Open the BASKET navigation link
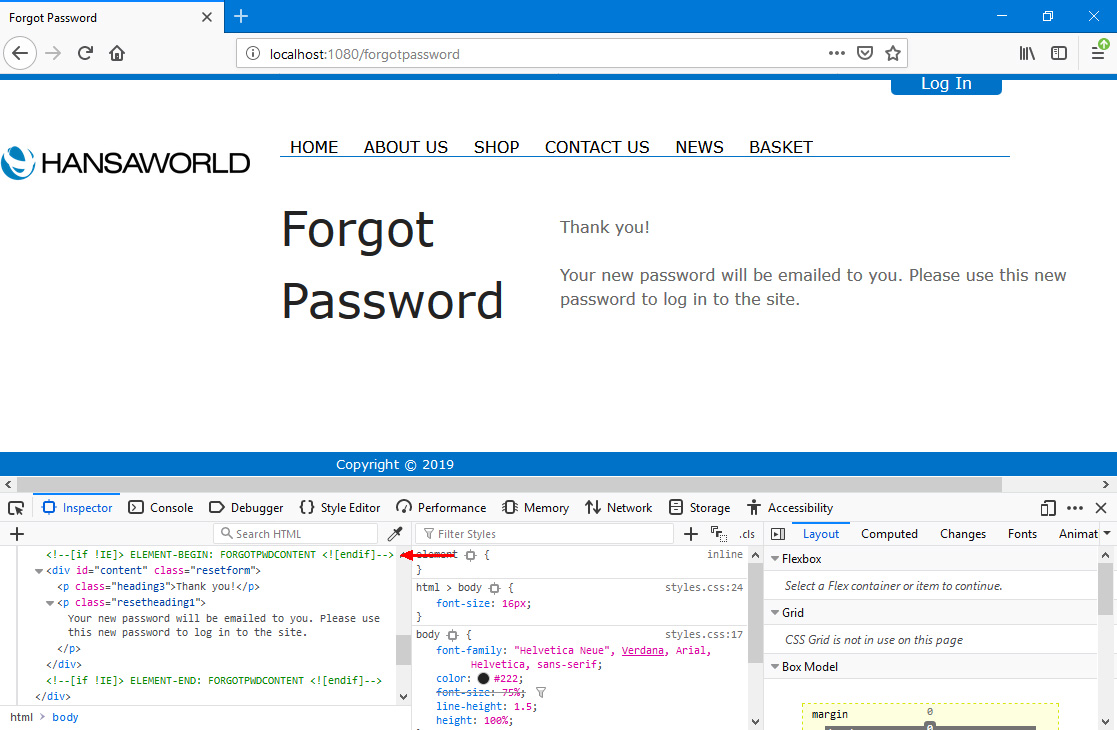The width and height of the screenshot is (1117, 730). click(x=781, y=147)
